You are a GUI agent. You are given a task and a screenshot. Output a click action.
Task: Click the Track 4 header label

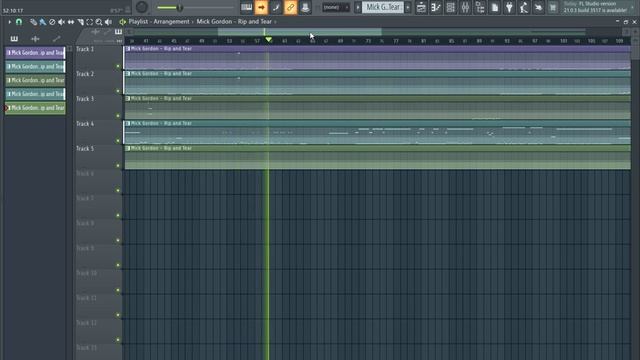(x=85, y=124)
